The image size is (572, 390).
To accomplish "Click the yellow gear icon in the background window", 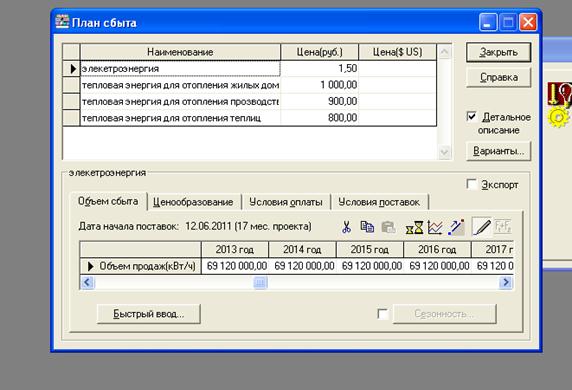I will click(x=558, y=118).
